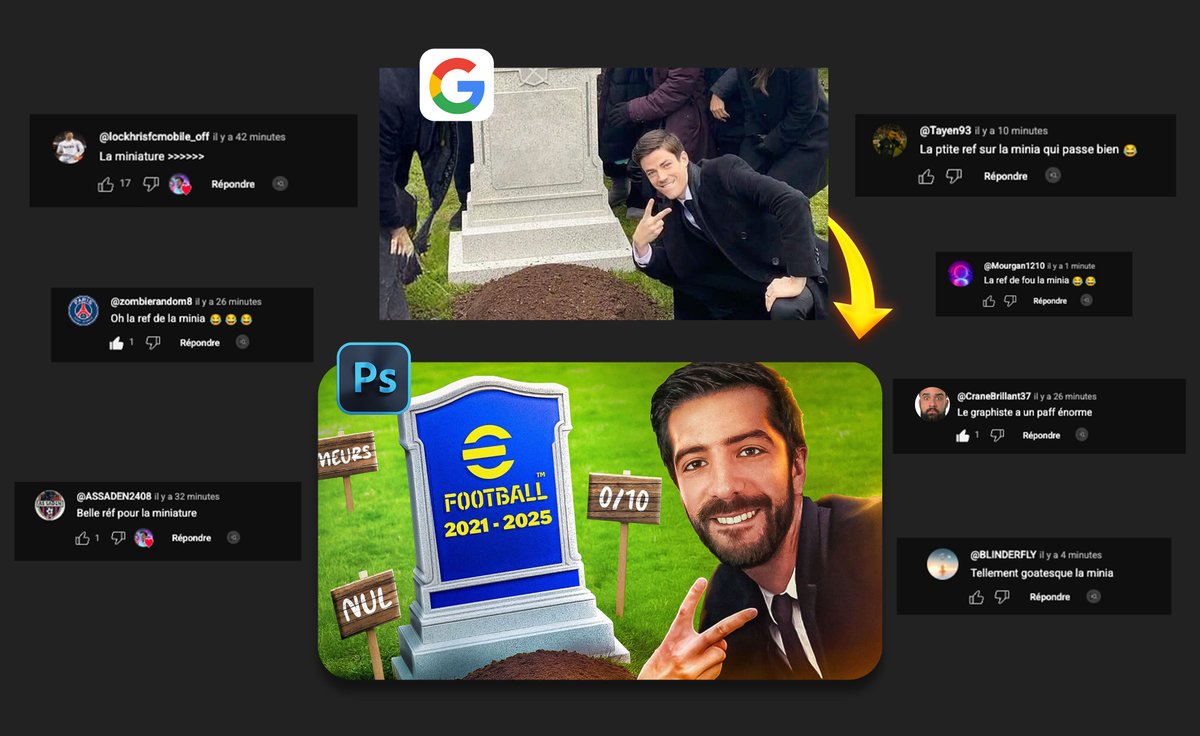Select comment 'Le graphiste a un paff énorme'
Screen dimensions: 1200x736
tap(1024, 412)
